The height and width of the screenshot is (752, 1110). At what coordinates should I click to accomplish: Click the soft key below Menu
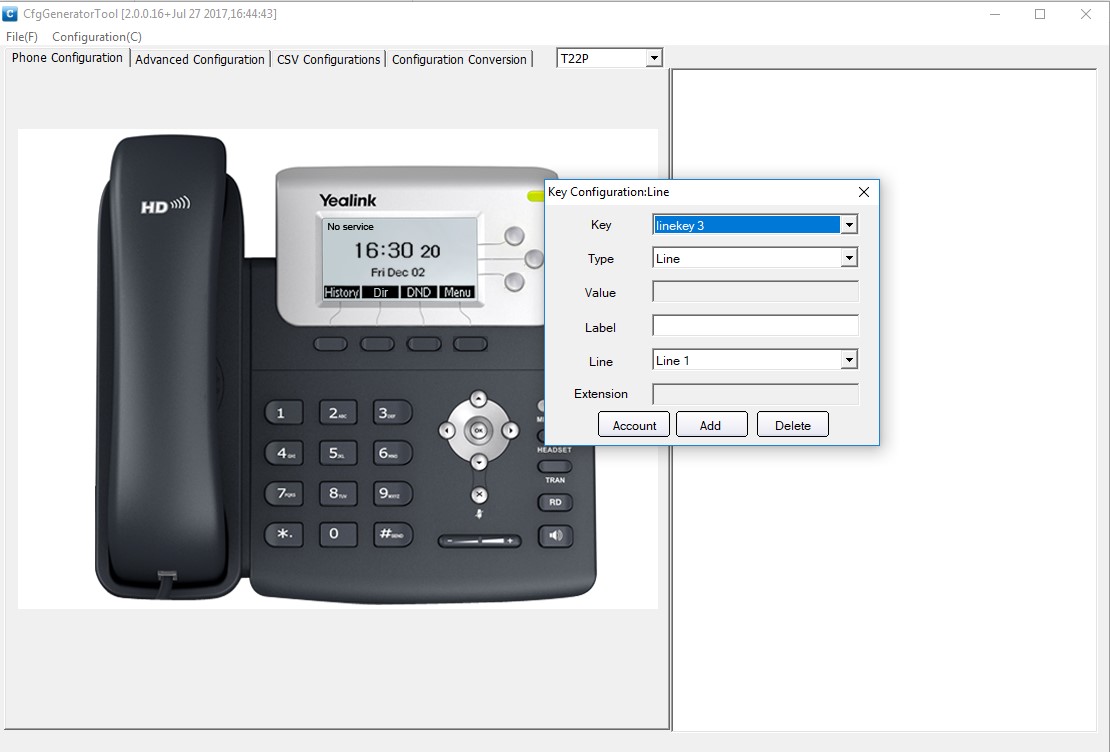(470, 344)
